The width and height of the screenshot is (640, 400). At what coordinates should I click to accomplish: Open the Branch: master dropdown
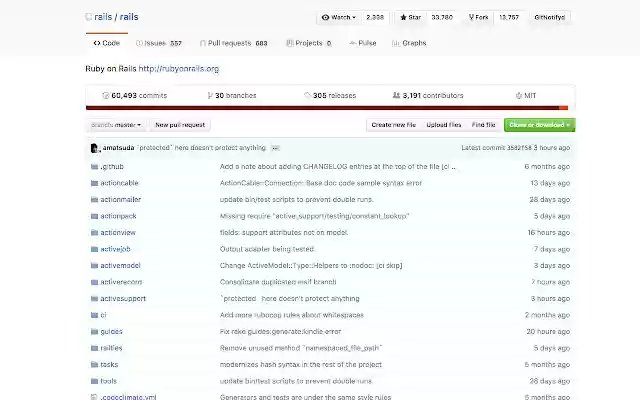(x=116, y=125)
